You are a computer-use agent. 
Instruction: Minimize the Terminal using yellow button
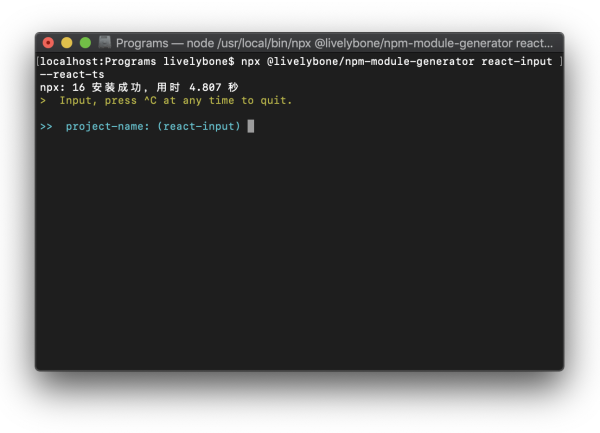(x=67, y=43)
